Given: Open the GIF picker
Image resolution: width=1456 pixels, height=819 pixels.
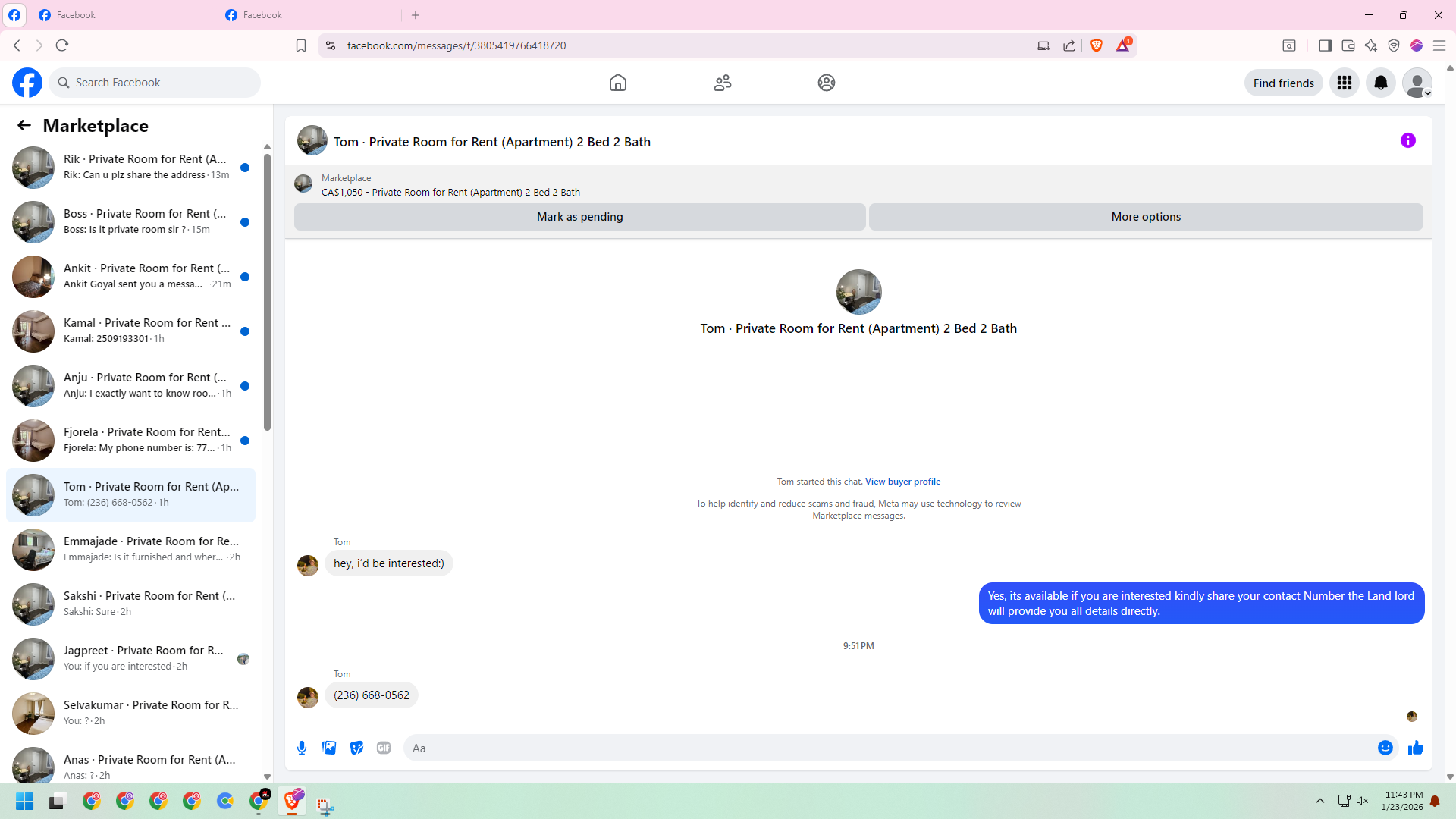Looking at the screenshot, I should point(384,748).
